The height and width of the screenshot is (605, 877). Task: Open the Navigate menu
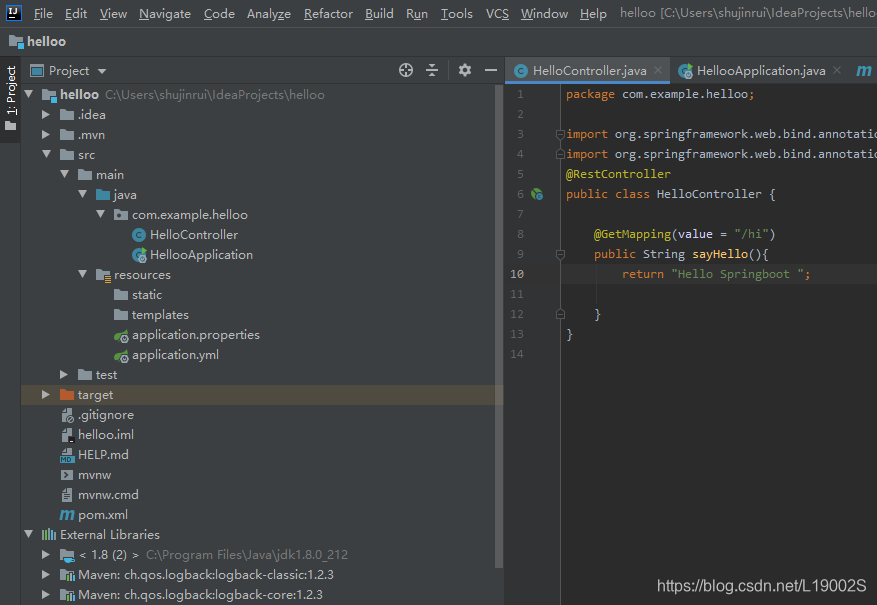click(x=165, y=13)
